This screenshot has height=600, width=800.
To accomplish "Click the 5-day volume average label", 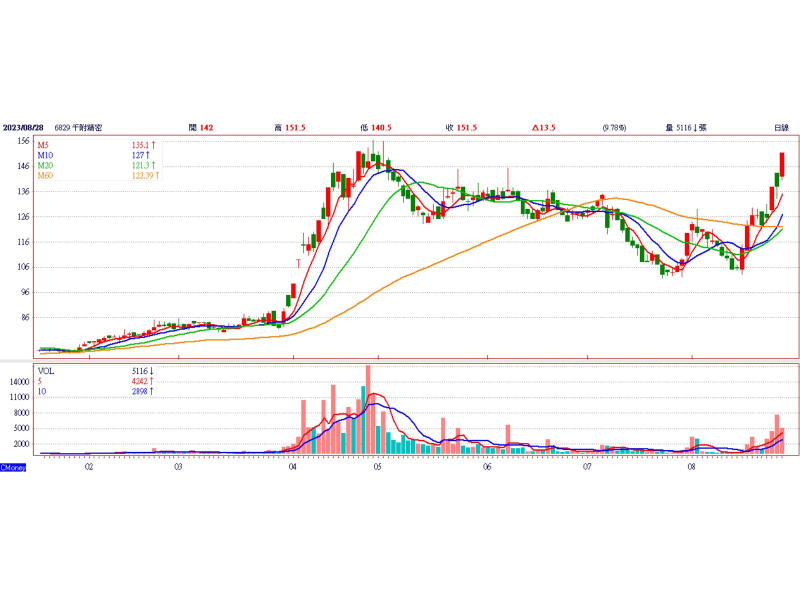I will click(x=41, y=380).
